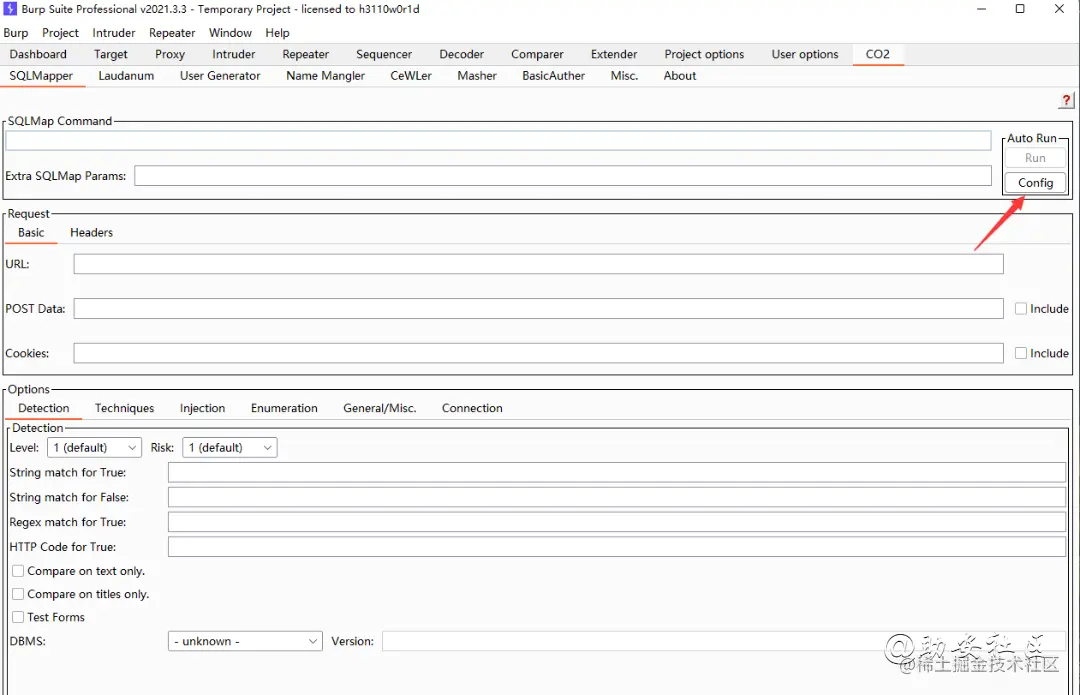Viewport: 1080px width, 695px height.
Task: Open the Window menu
Action: tap(230, 32)
